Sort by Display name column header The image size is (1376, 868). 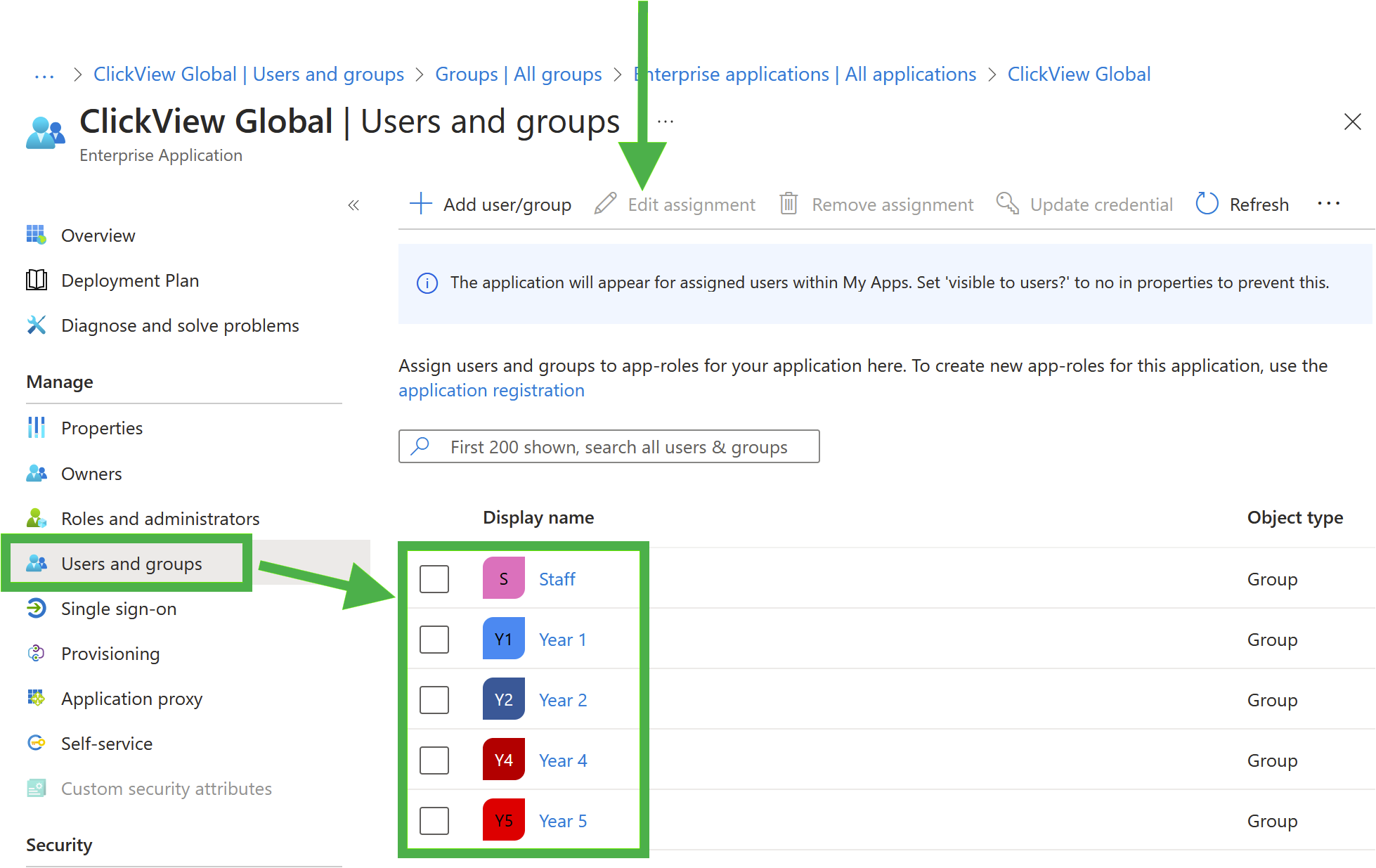click(538, 517)
